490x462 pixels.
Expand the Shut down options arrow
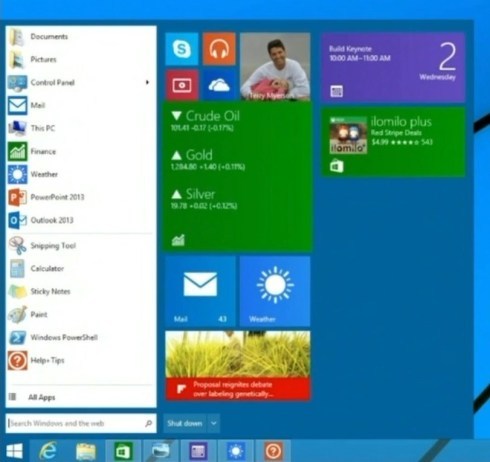(x=214, y=423)
